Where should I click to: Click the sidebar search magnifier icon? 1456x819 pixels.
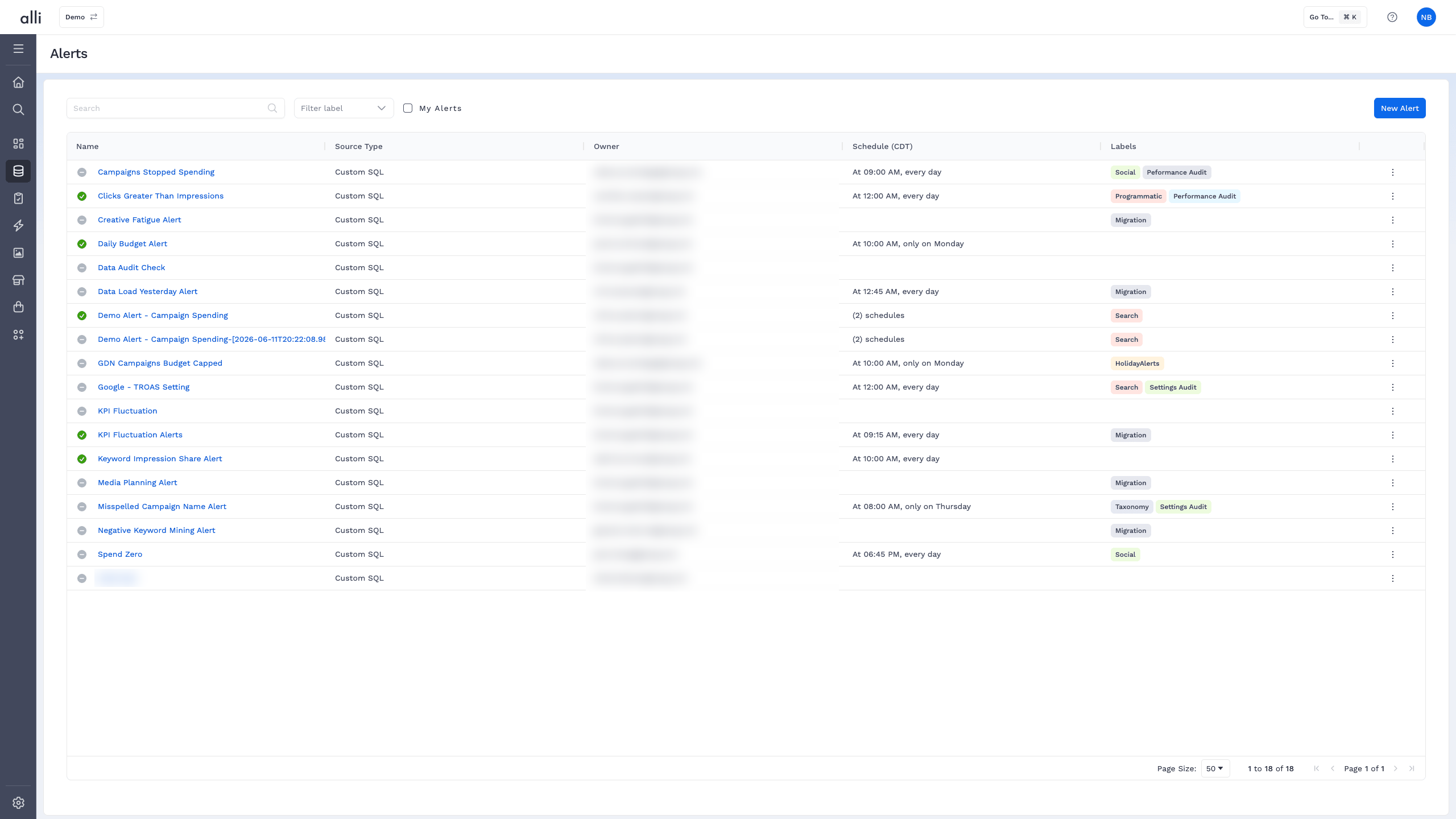point(18,109)
